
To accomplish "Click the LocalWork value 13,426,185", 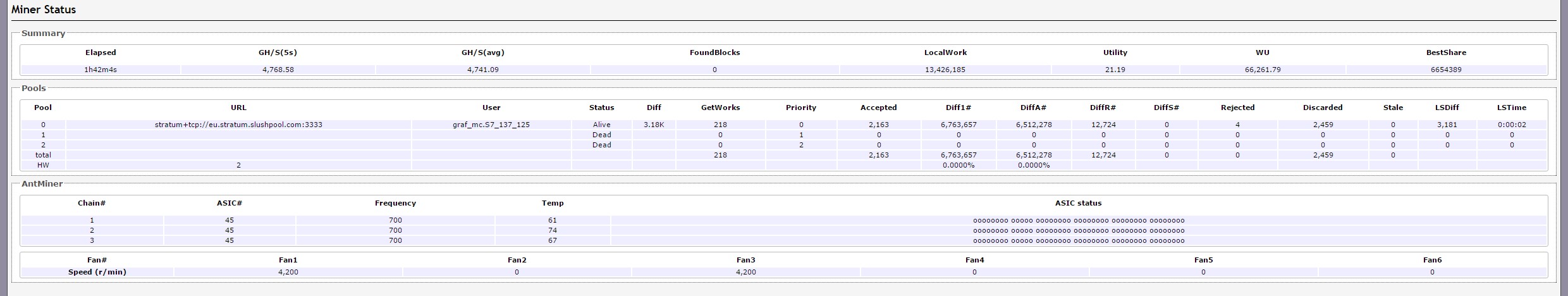I will click(x=945, y=70).
